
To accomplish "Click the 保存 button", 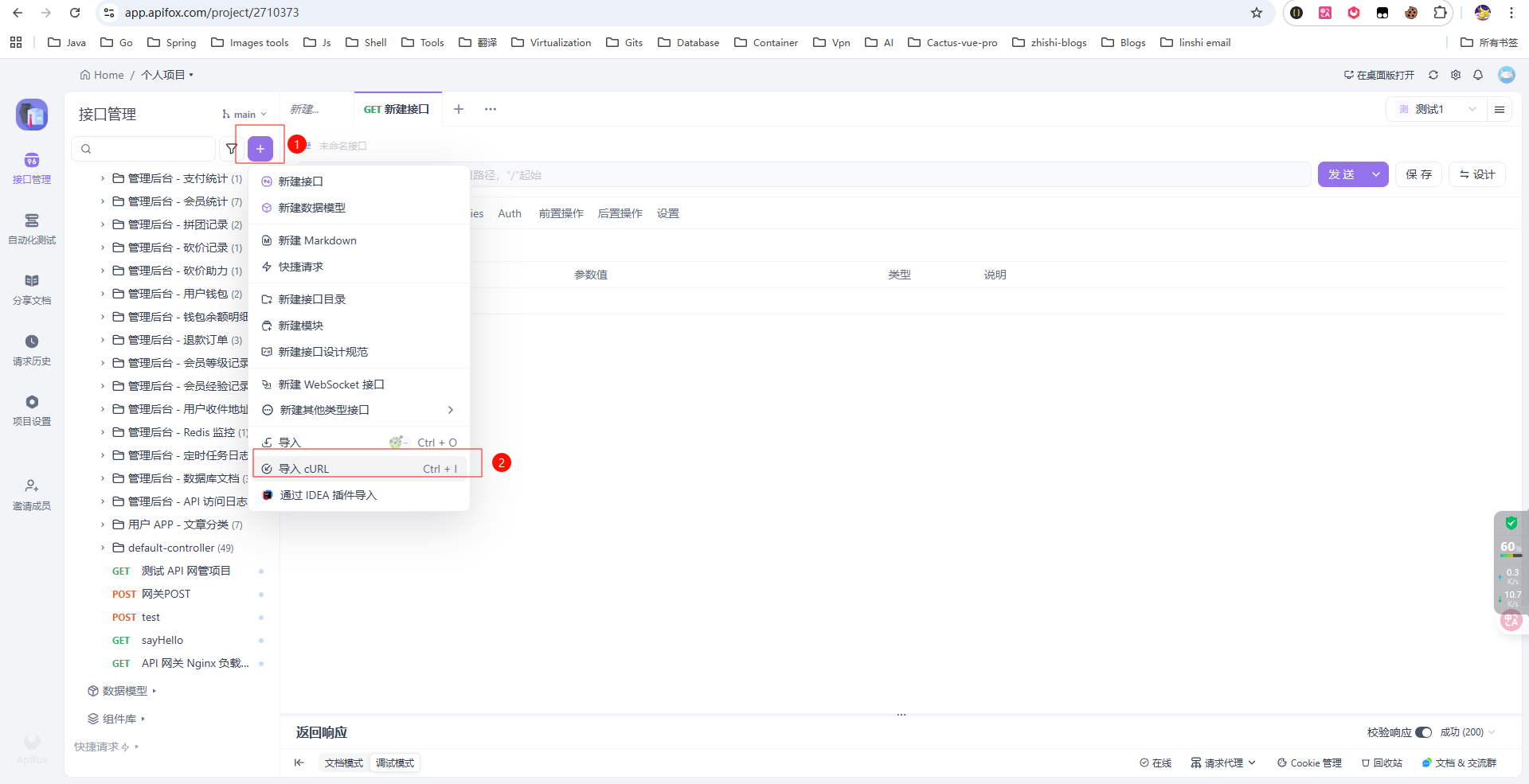I will 1418,174.
